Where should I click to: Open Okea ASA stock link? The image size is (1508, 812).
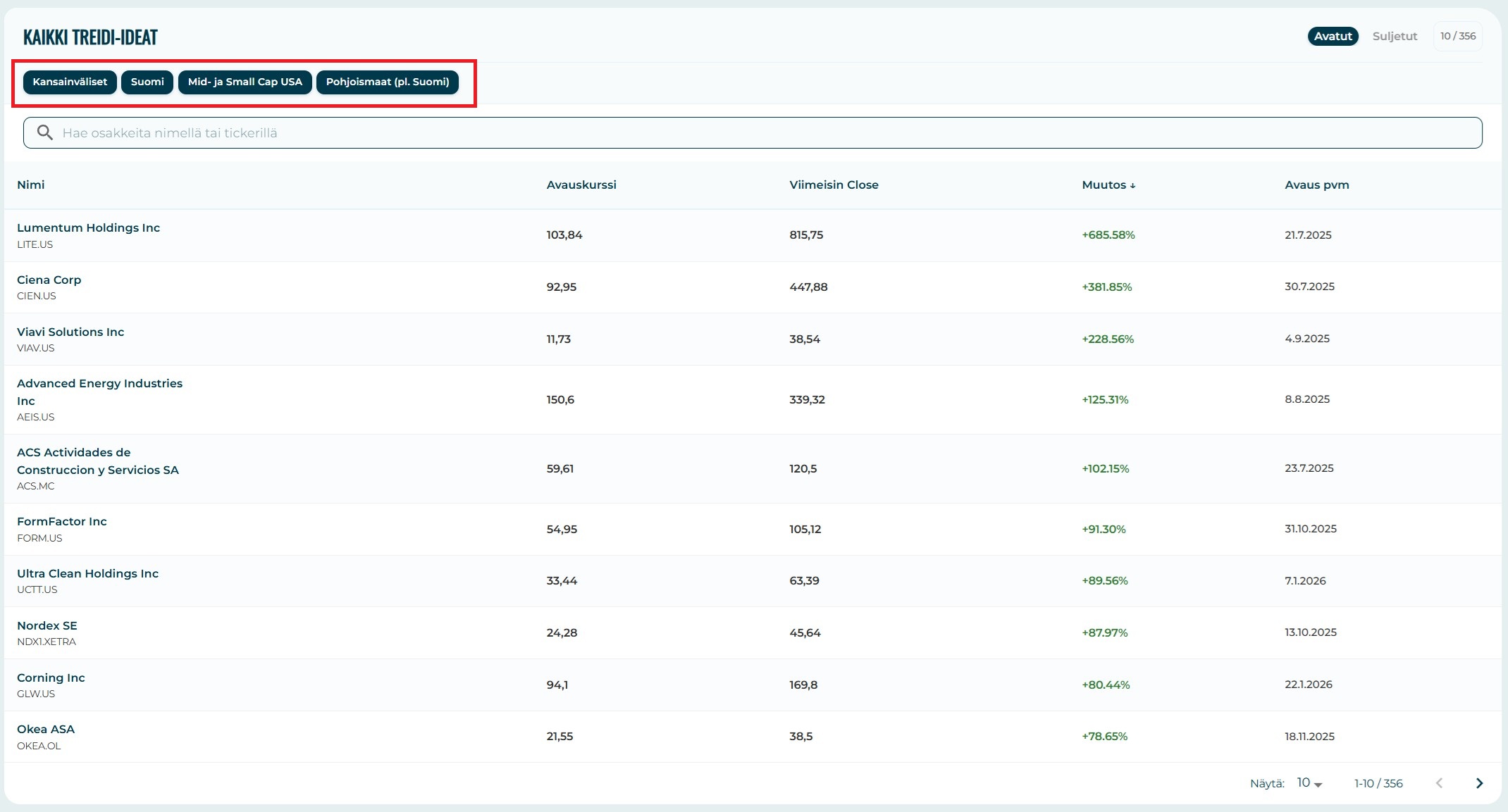(46, 729)
